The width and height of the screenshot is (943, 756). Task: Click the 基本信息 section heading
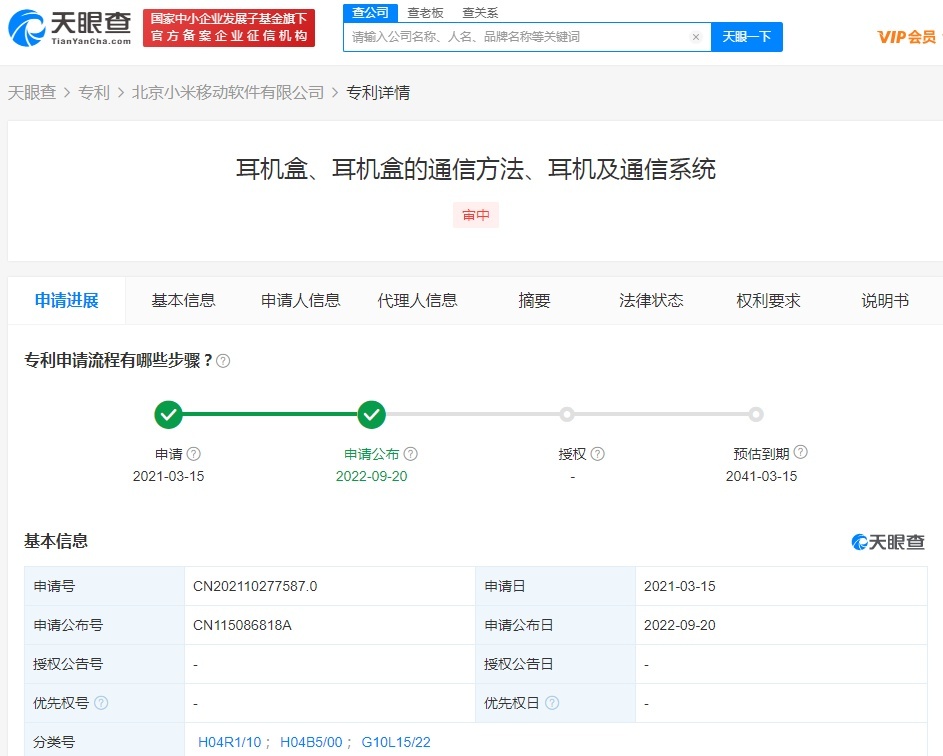pos(56,541)
